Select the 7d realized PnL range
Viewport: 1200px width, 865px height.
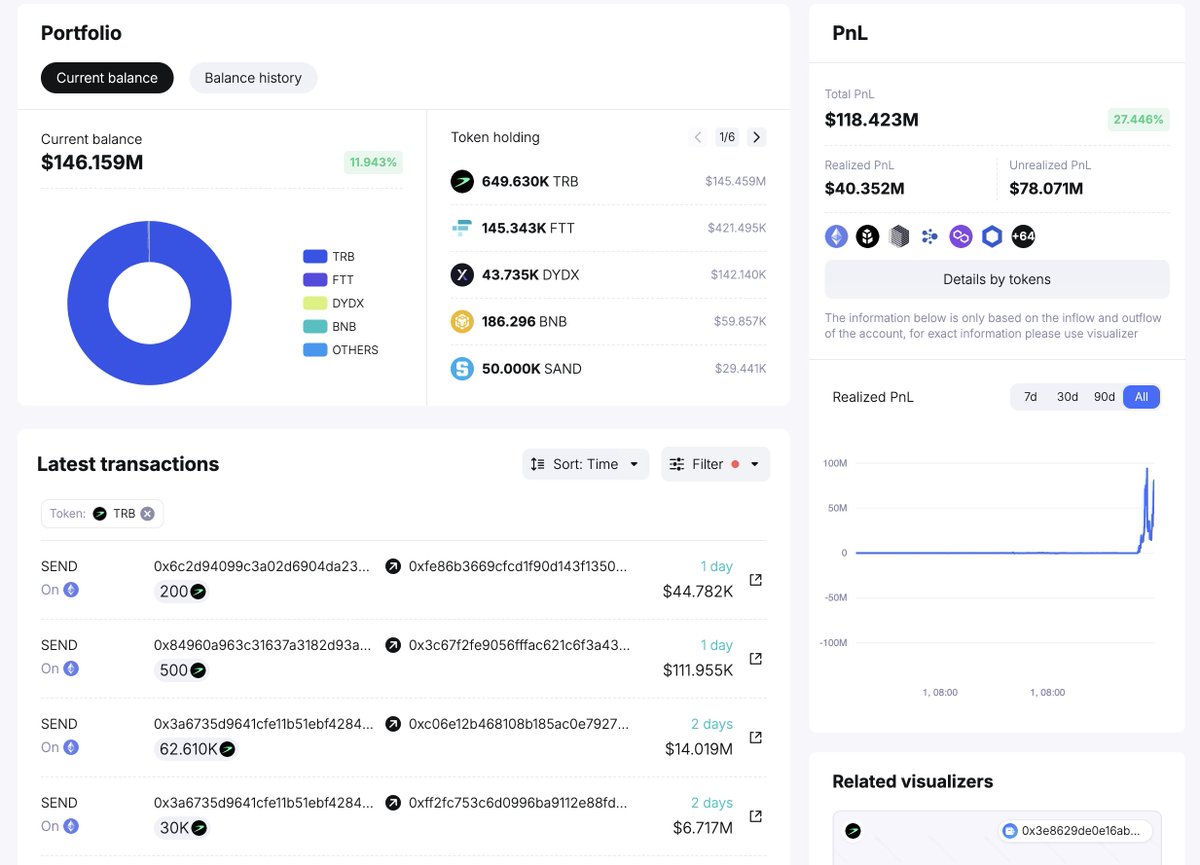(x=1030, y=397)
